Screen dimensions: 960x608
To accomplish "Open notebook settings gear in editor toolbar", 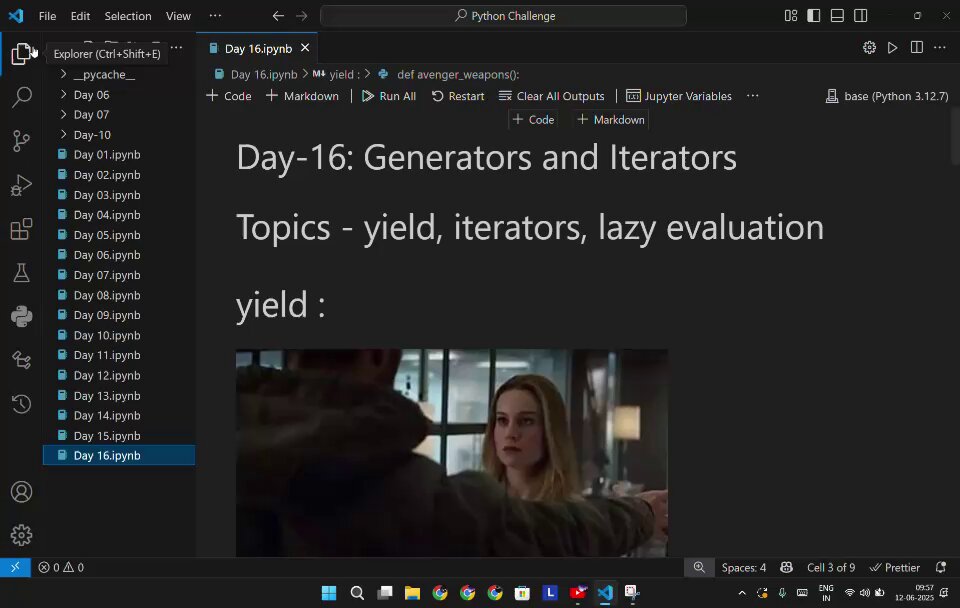I will coord(869,48).
